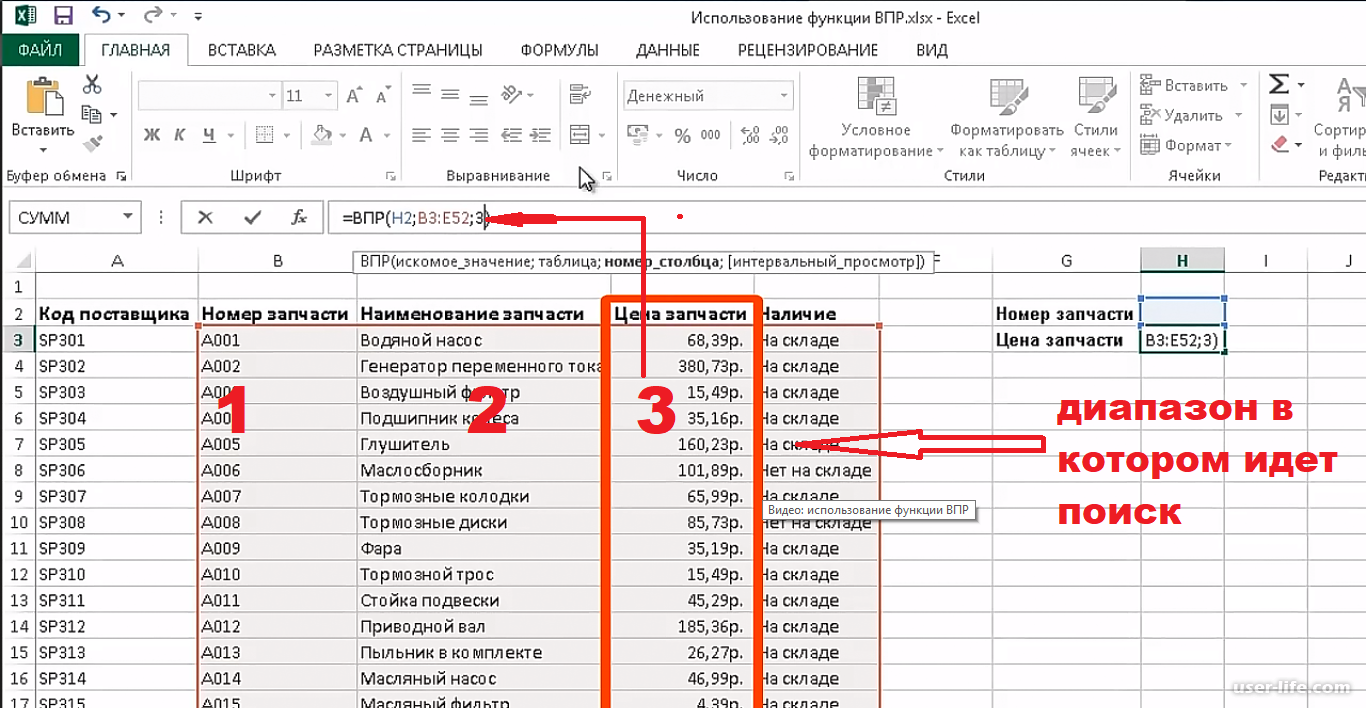Select column B header
The height and width of the screenshot is (708, 1366).
tap(278, 260)
